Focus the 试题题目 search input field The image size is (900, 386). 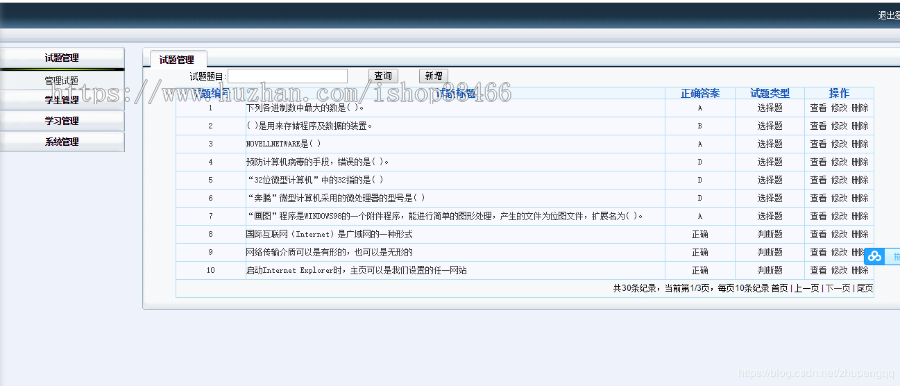[x=288, y=76]
